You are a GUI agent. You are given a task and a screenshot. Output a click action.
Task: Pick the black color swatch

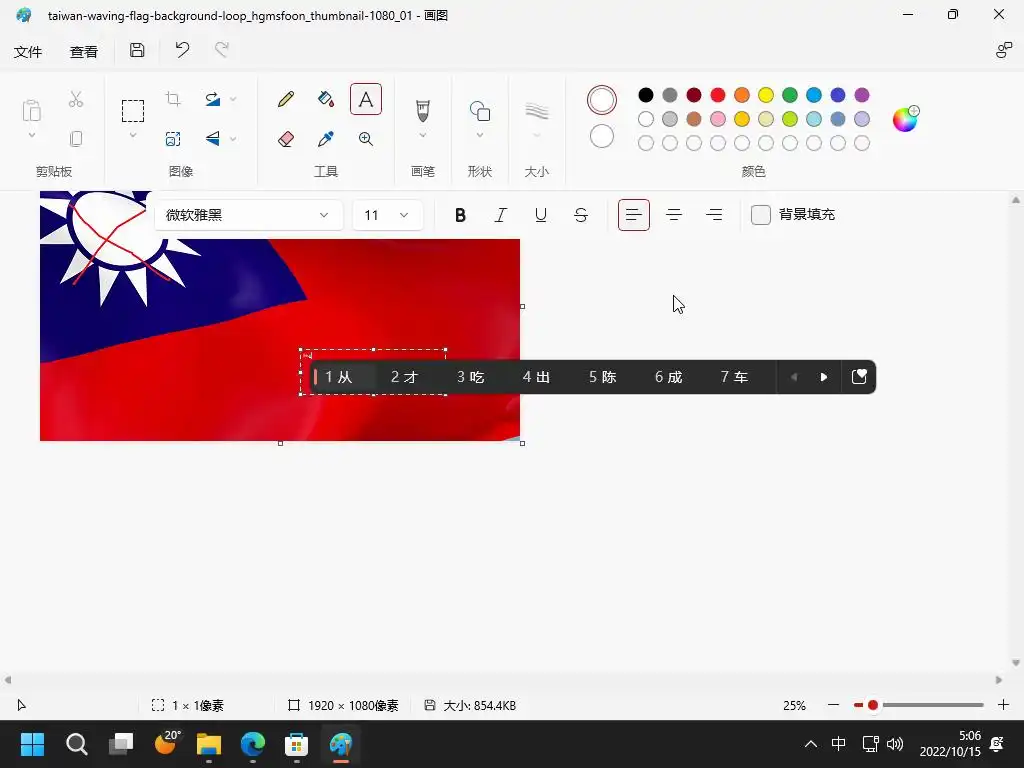pyautogui.click(x=645, y=95)
